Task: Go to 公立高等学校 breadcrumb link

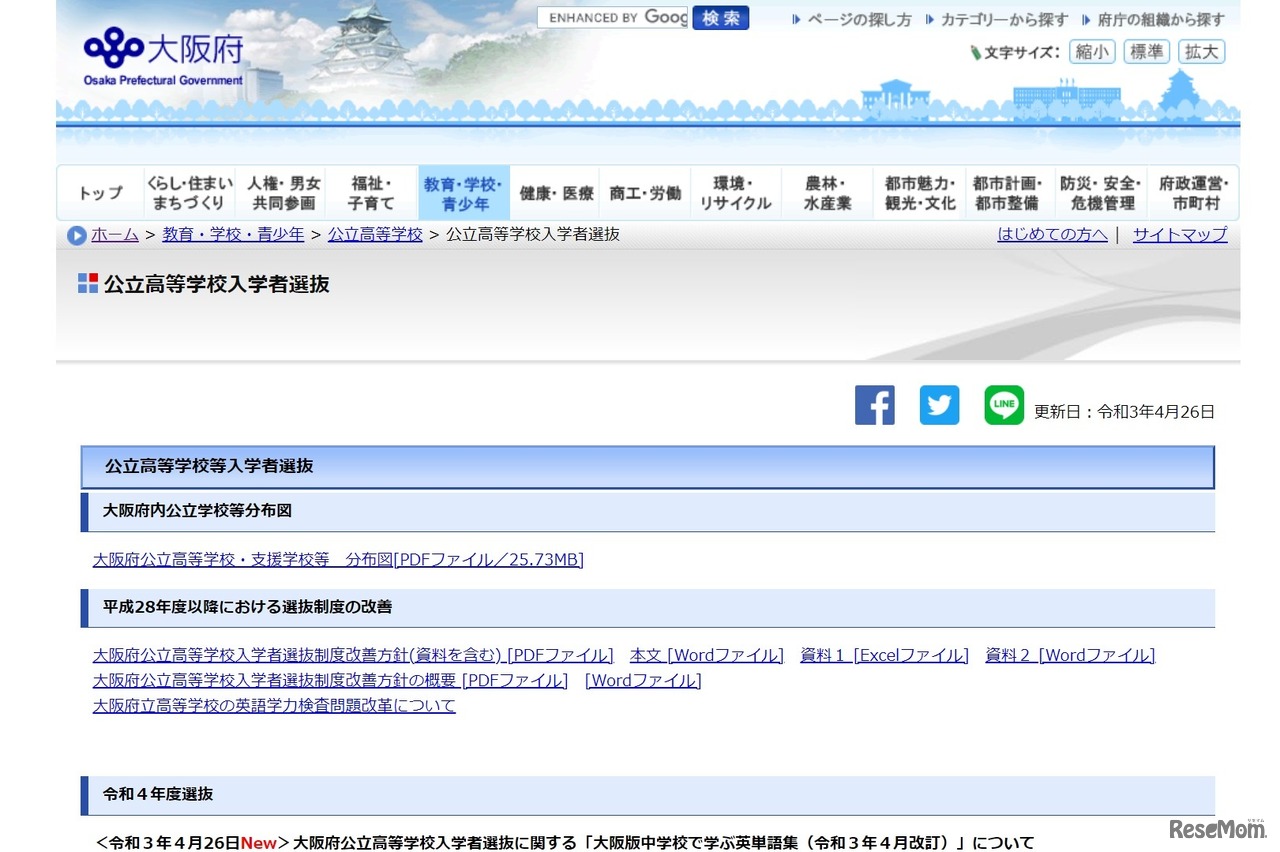Action: point(375,235)
